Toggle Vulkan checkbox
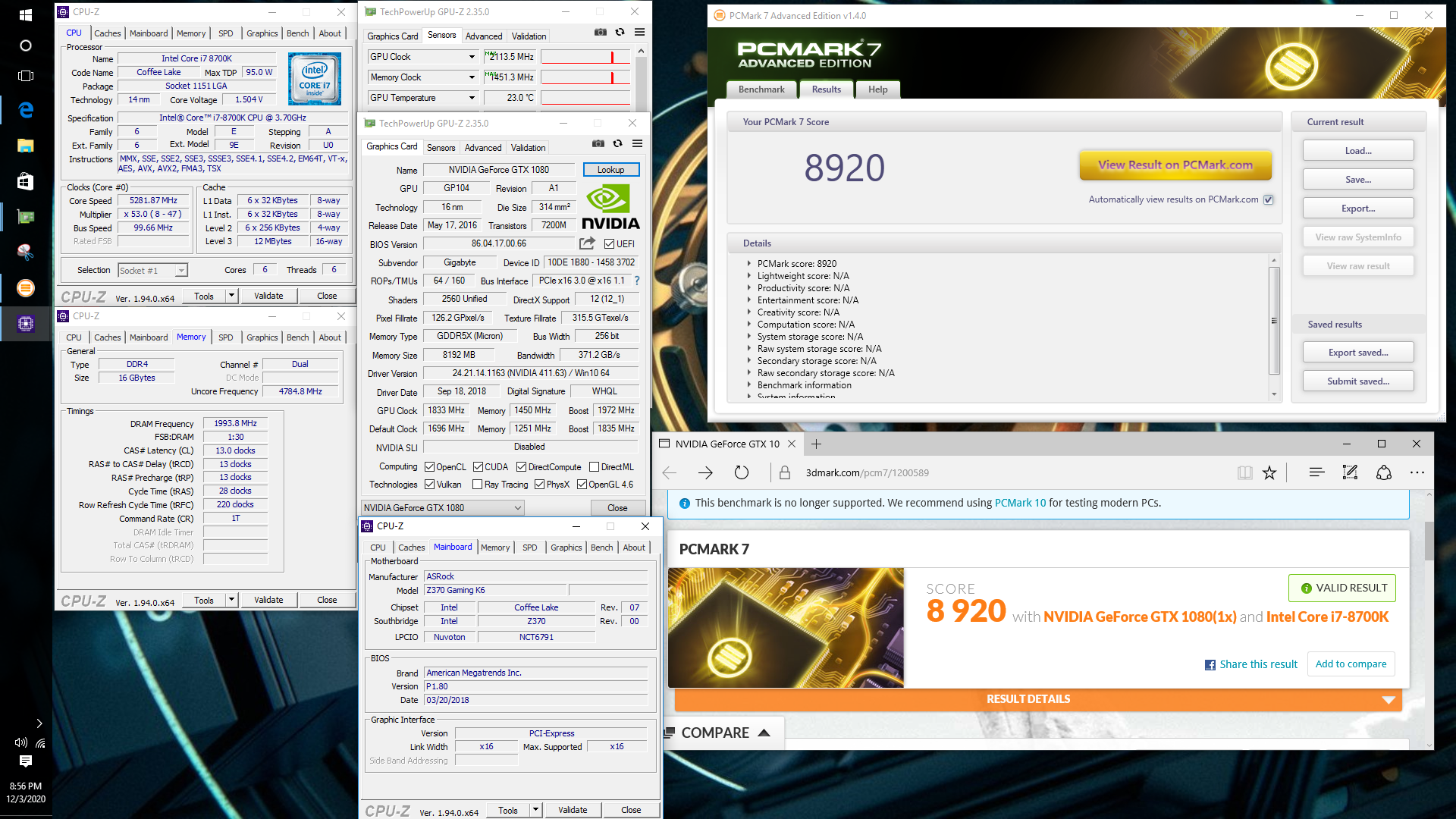 [429, 485]
